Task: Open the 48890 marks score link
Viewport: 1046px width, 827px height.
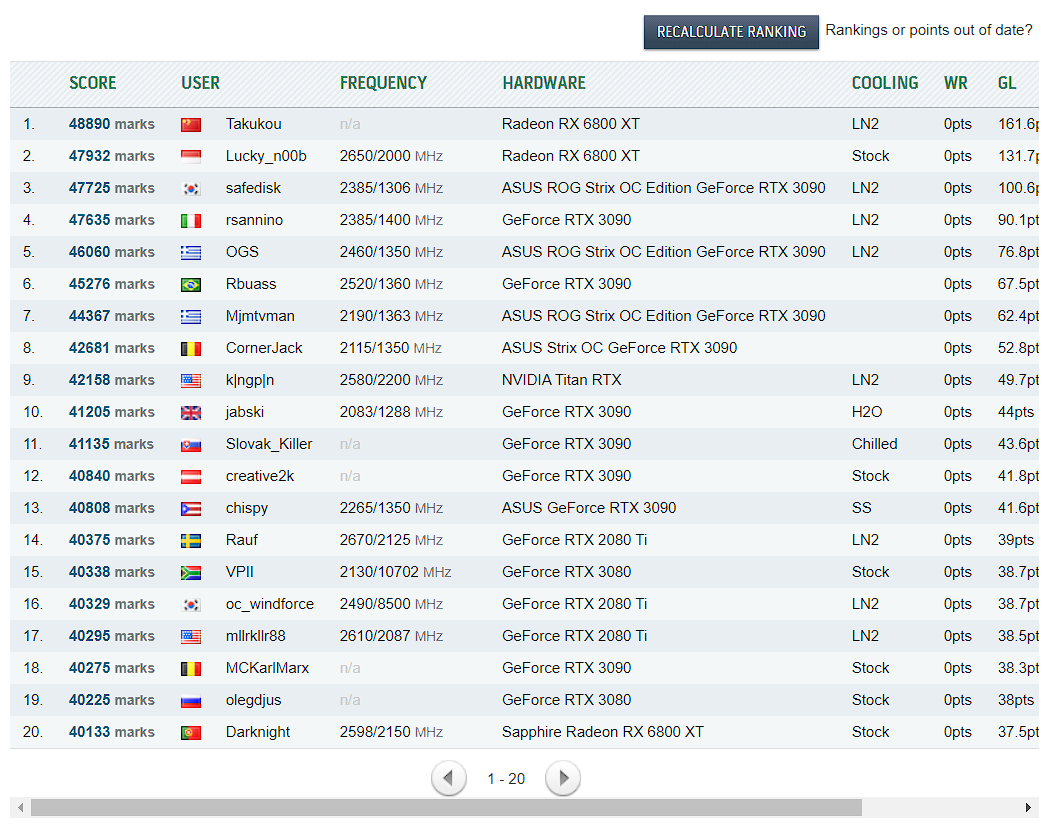Action: tap(111, 124)
